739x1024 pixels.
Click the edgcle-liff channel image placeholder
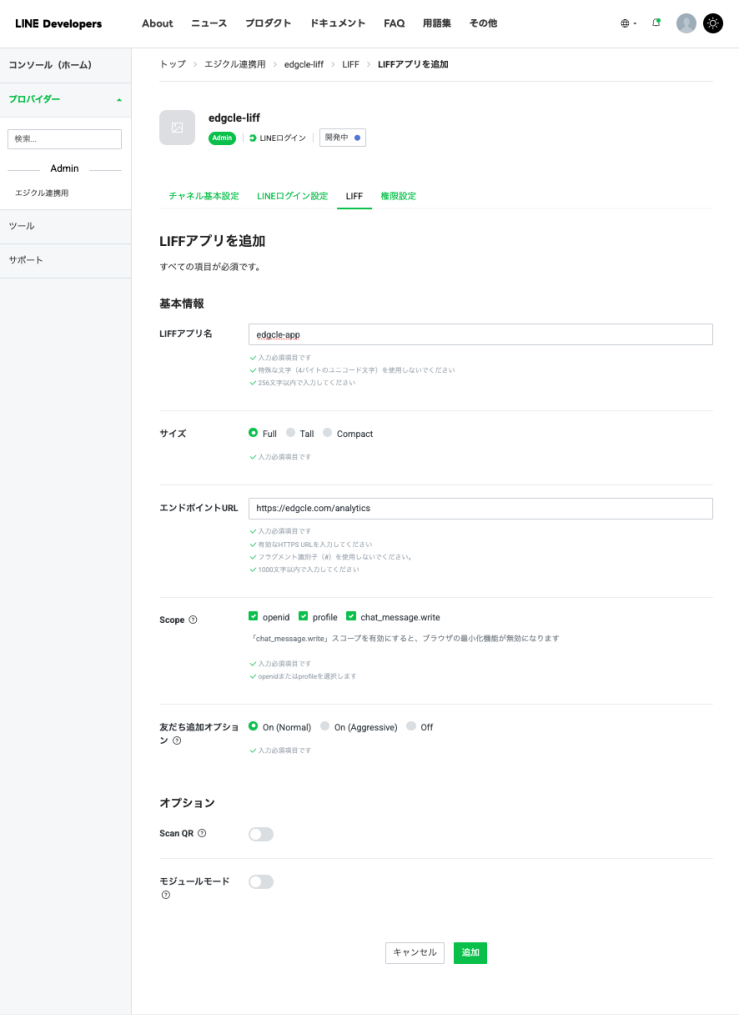point(177,127)
